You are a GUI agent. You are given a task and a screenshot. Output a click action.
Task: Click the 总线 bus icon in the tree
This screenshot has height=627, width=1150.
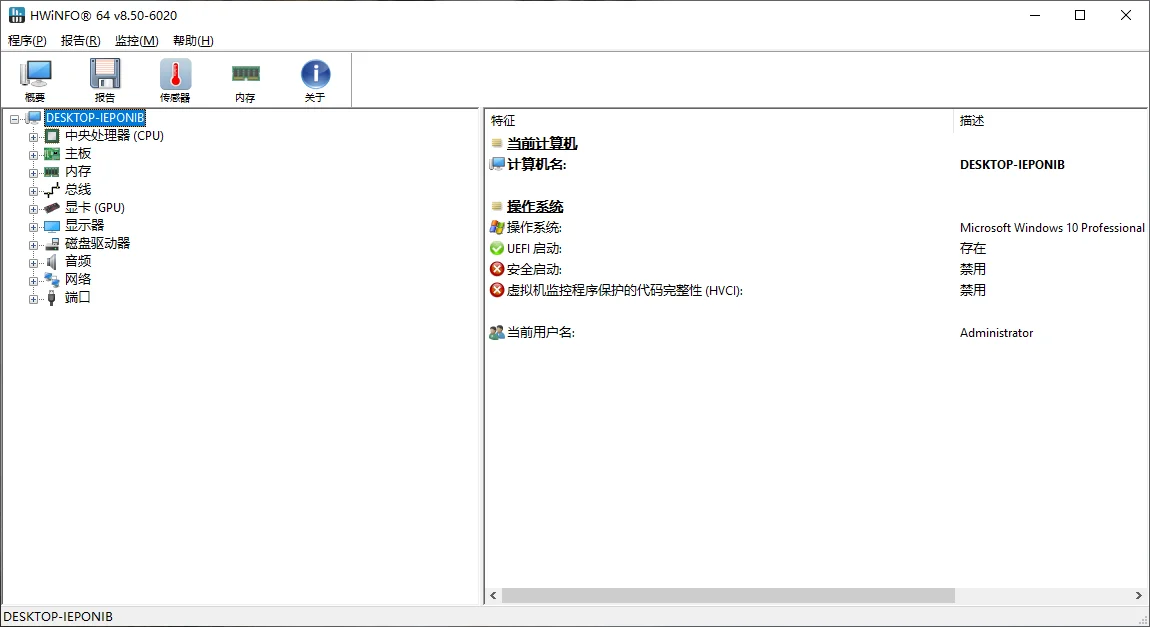click(x=52, y=190)
